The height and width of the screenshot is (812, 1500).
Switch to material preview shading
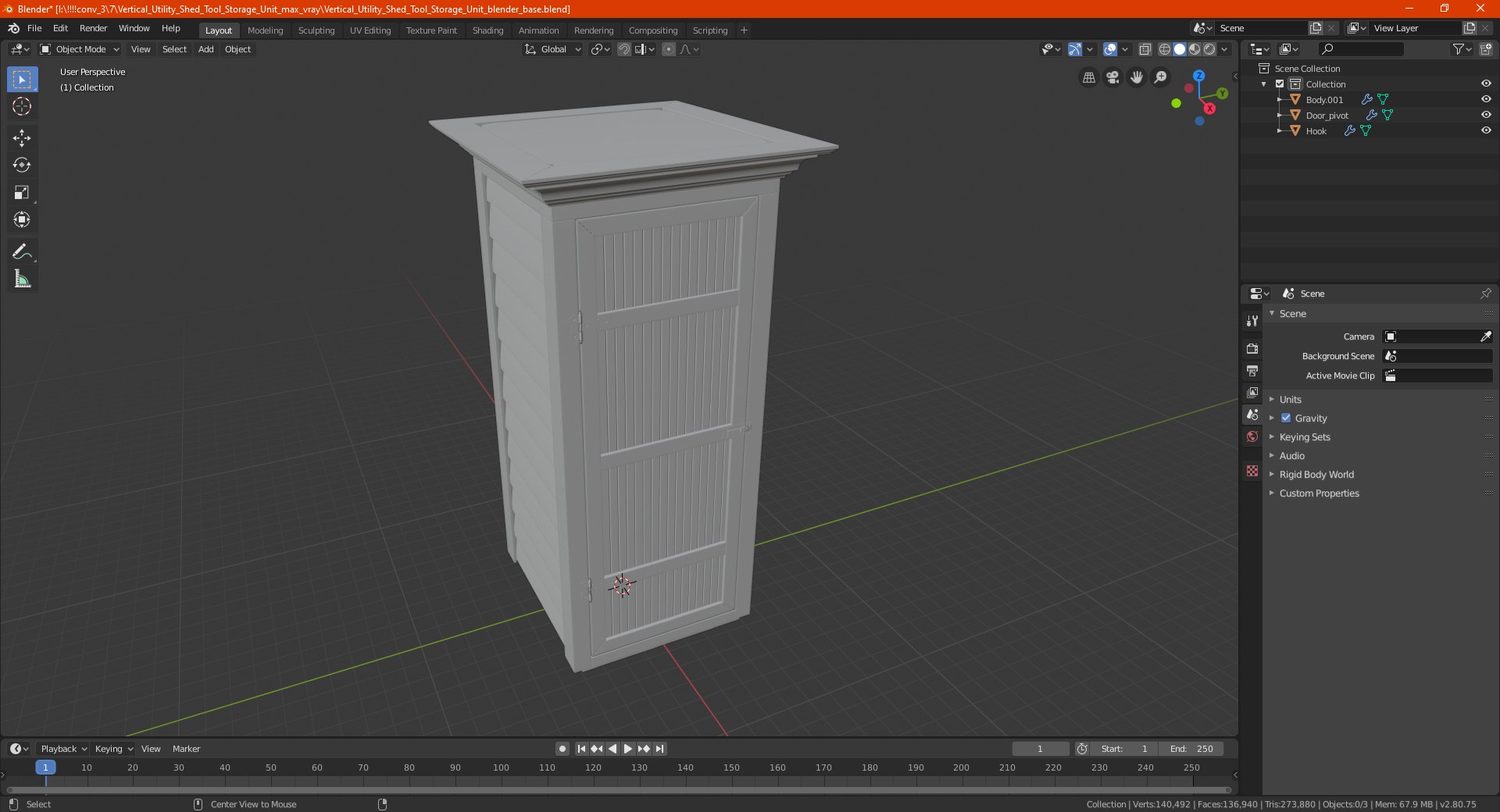[1195, 49]
